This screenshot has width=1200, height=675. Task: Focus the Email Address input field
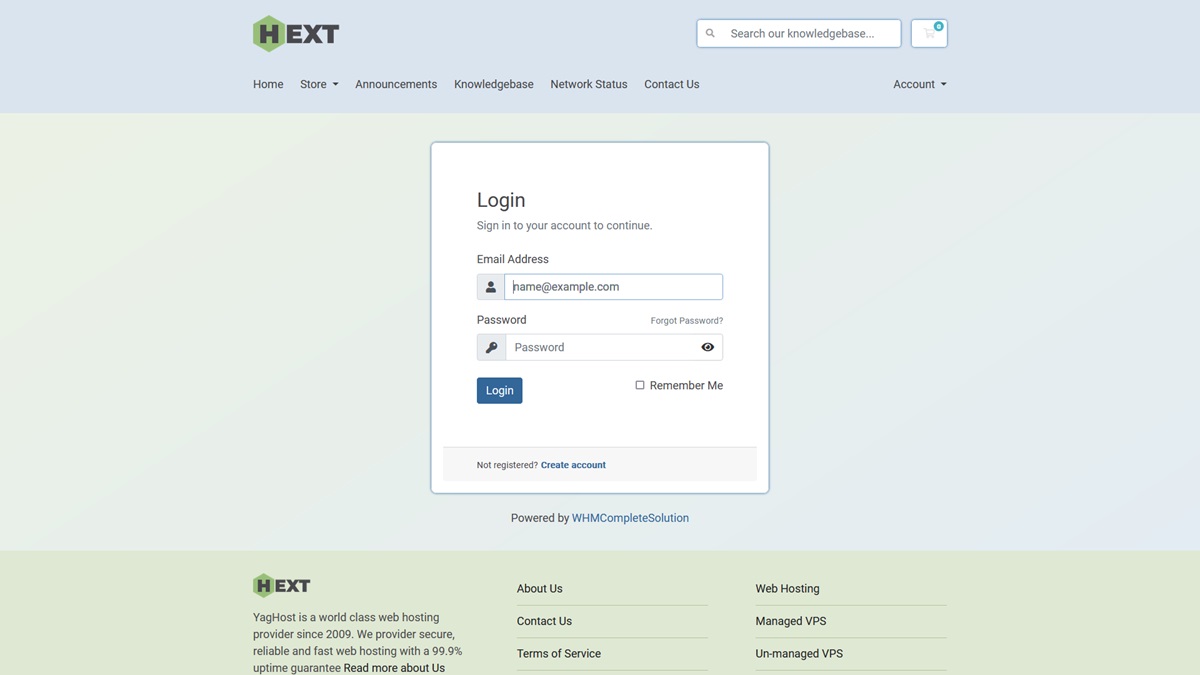click(x=613, y=287)
